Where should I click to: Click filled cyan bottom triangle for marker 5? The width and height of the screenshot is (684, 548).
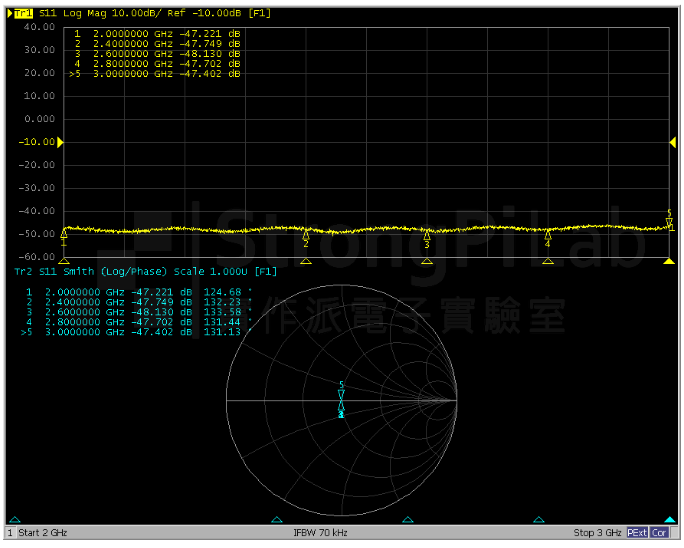point(670,519)
